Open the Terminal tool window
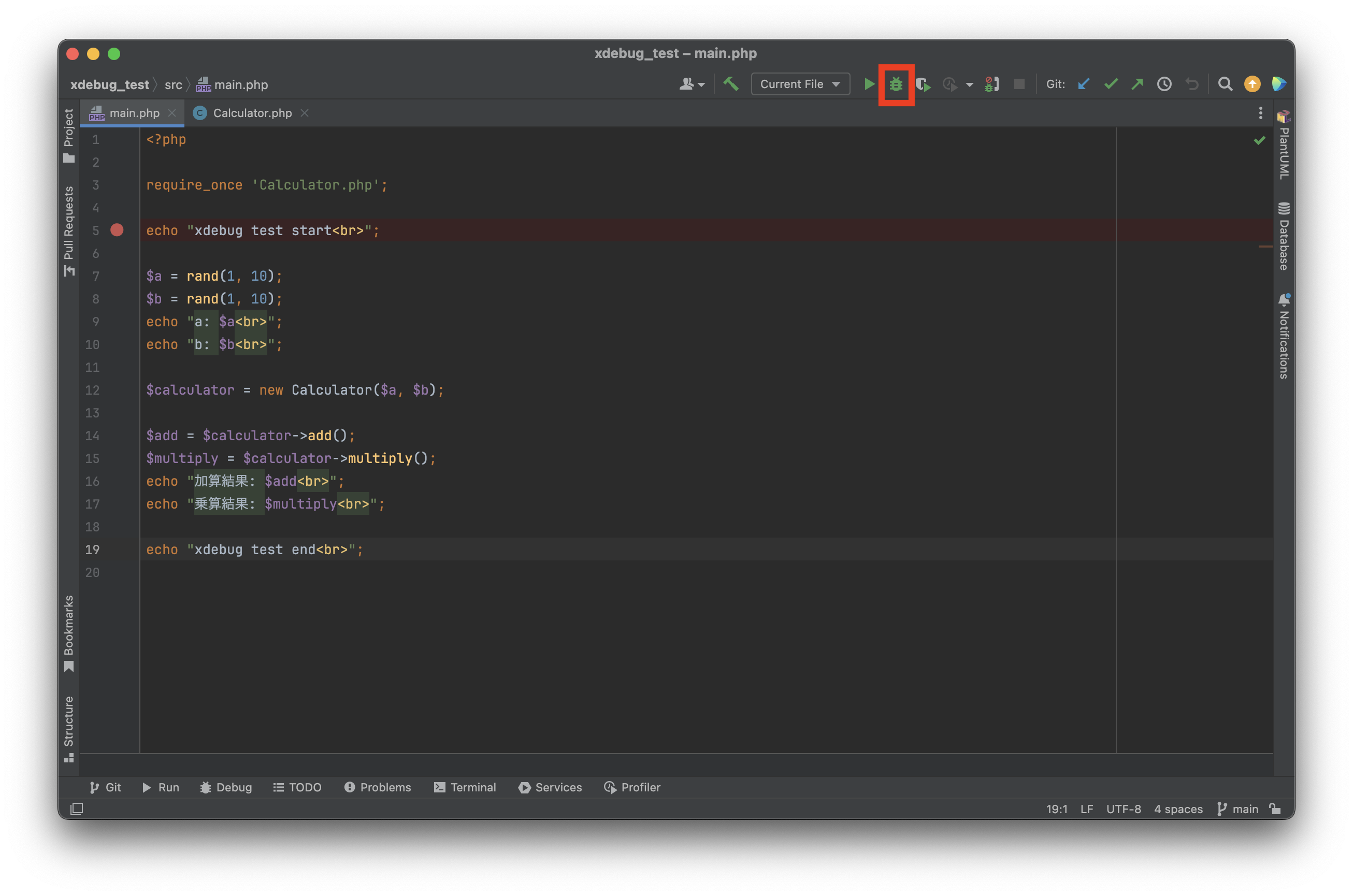The width and height of the screenshot is (1353, 896). point(465,787)
